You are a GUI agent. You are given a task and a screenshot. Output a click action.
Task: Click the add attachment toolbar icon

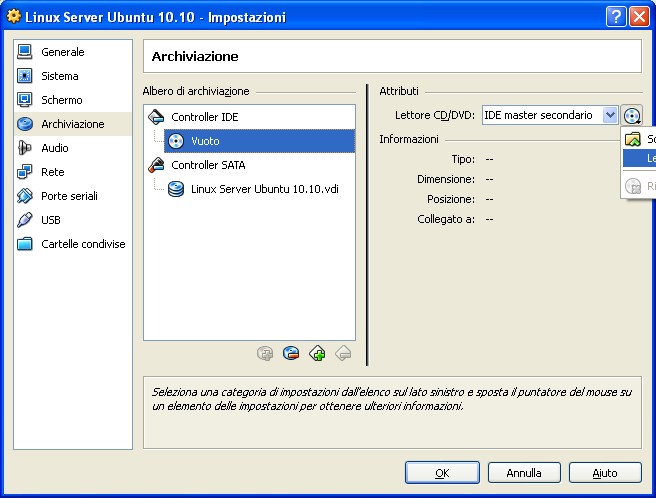point(265,354)
